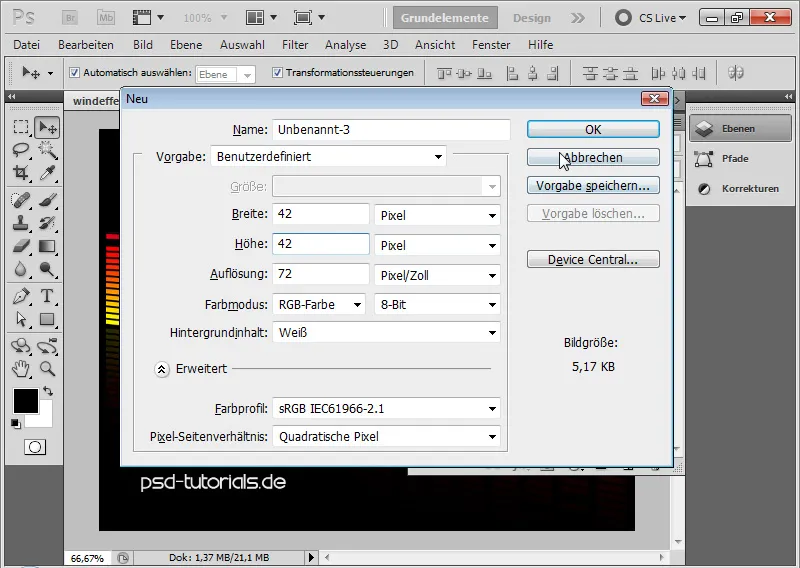
Task: Select the 3D Rotate tool
Action: (21, 346)
